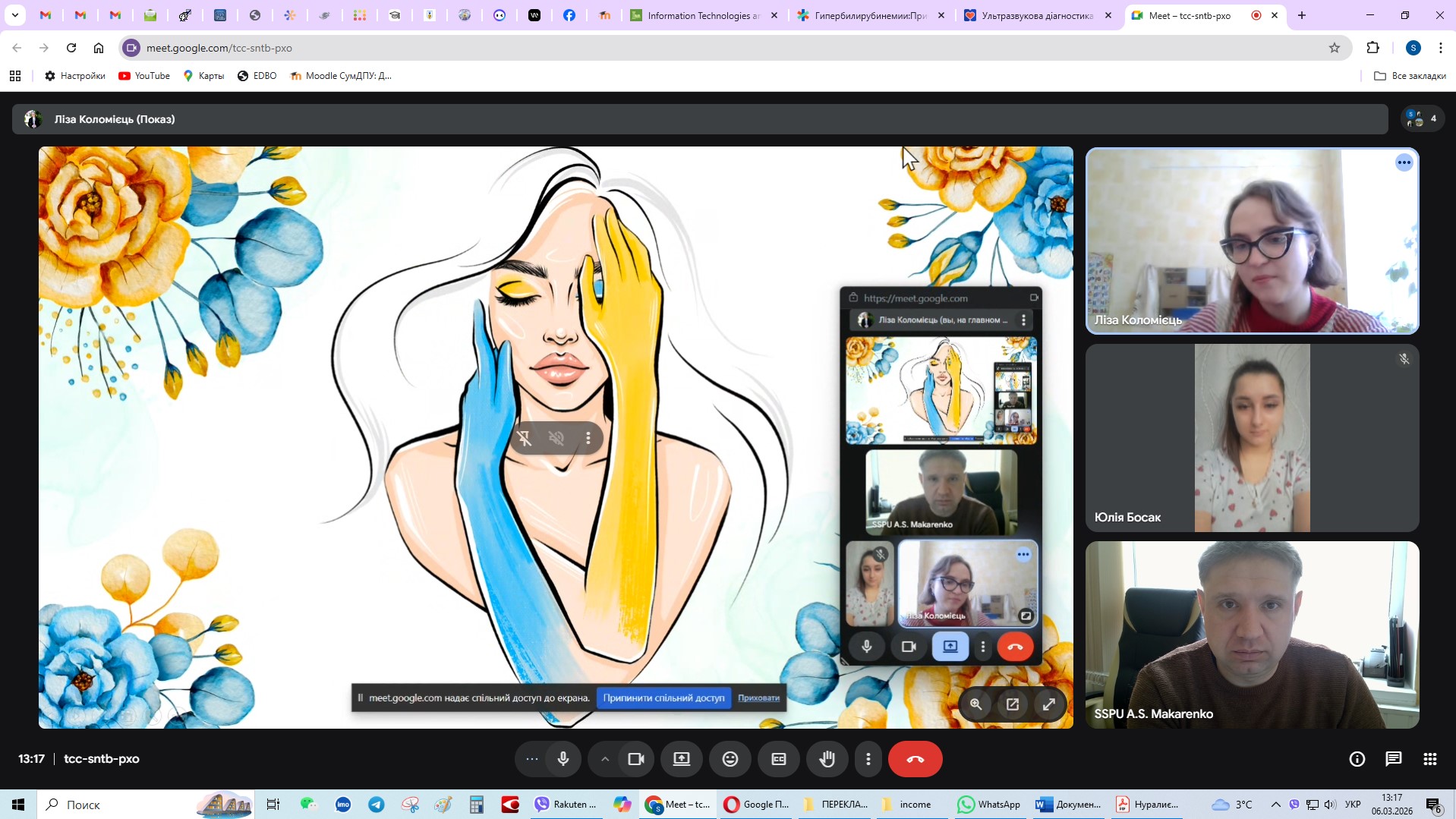Open more options three-dot menu in toolbar
Image resolution: width=1456 pixels, height=819 pixels.
tap(868, 759)
